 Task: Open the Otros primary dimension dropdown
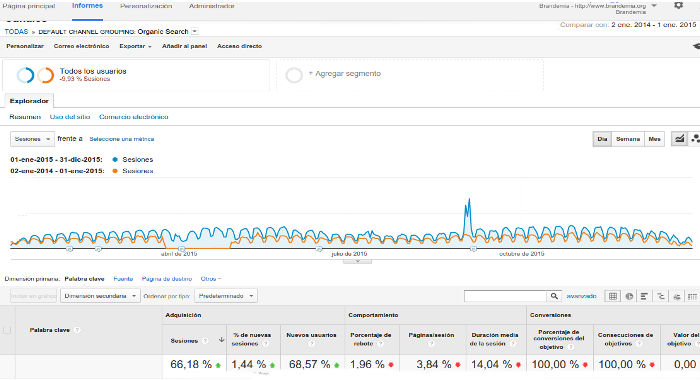(x=211, y=279)
